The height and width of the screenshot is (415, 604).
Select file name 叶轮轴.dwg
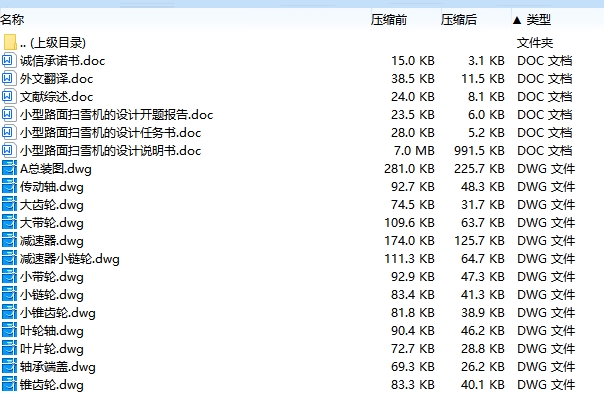coord(52,330)
